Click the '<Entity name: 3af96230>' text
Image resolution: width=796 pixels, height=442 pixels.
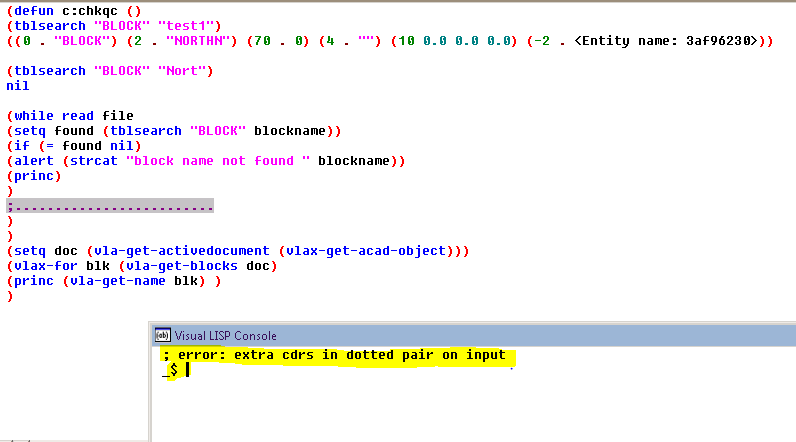click(x=666, y=41)
